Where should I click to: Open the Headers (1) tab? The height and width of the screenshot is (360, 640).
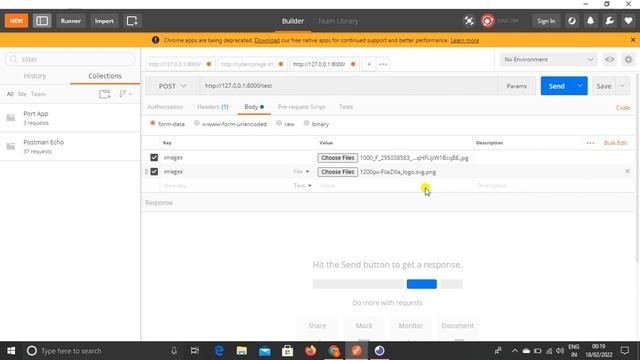[213, 107]
